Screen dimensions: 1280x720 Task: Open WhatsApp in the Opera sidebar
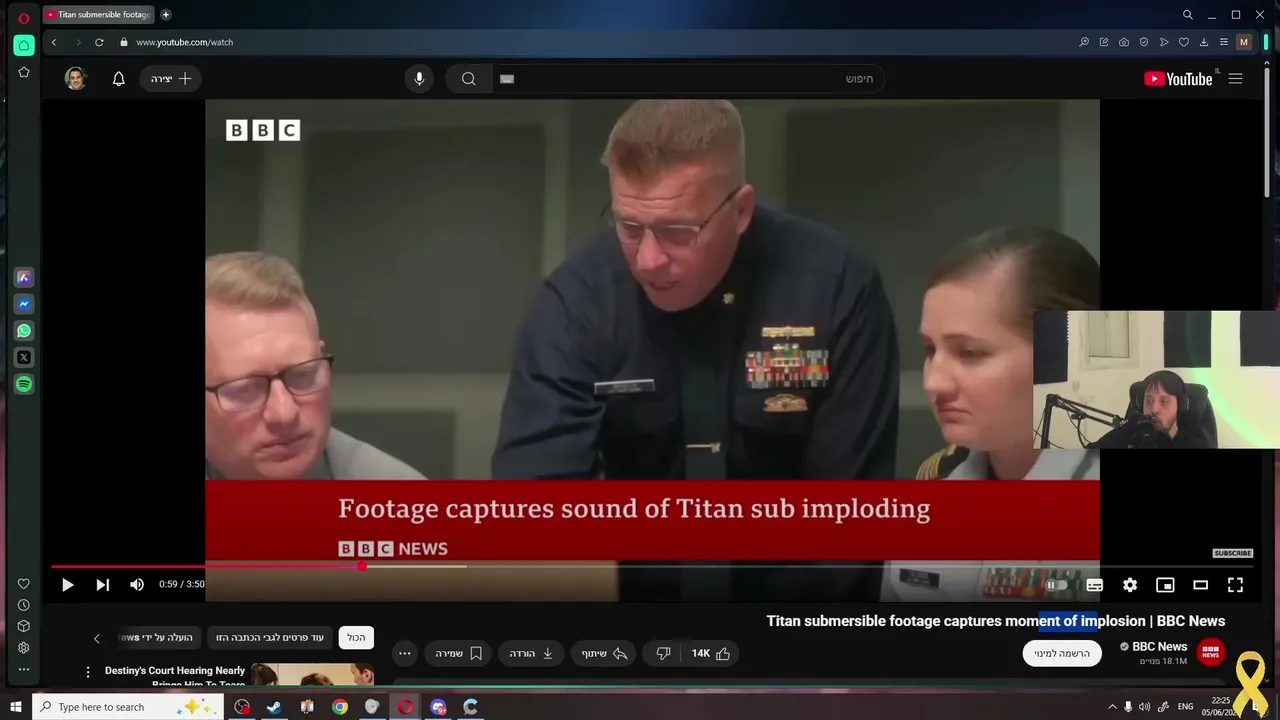coord(24,330)
